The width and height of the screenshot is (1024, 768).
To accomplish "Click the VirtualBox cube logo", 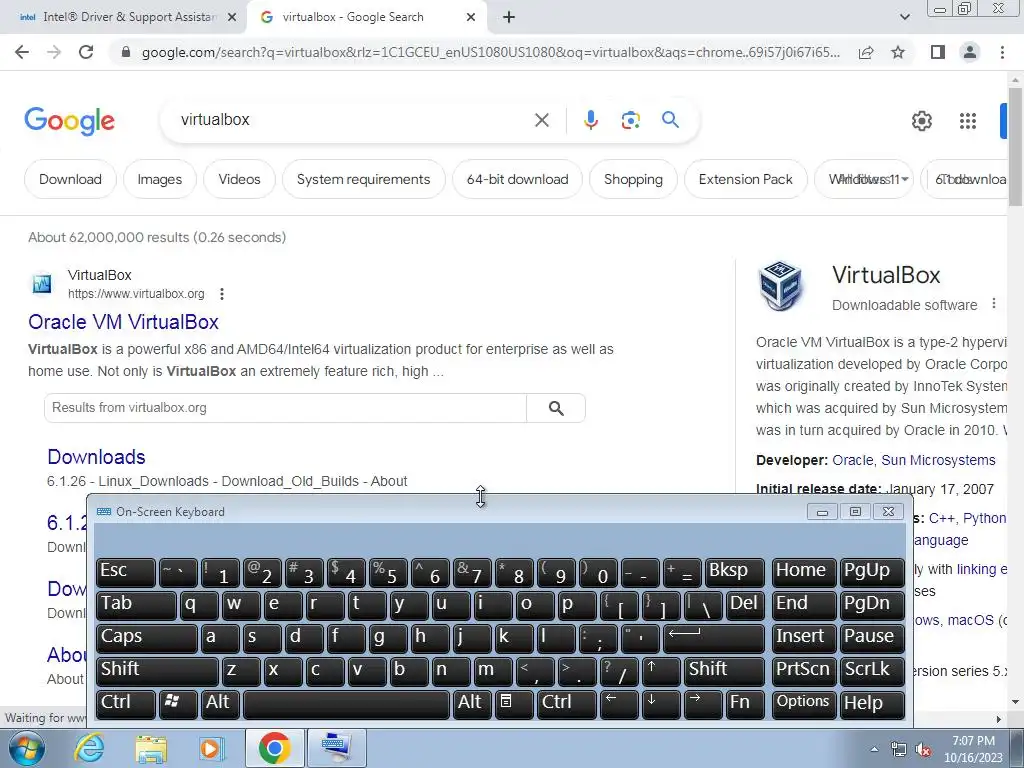I will click(780, 285).
